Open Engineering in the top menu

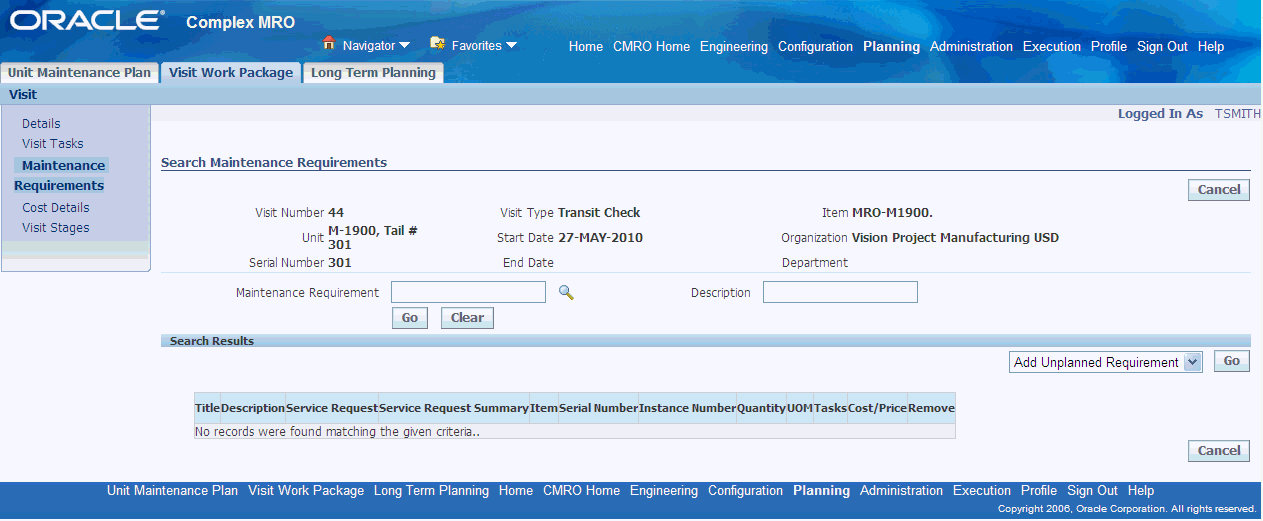[x=734, y=47]
